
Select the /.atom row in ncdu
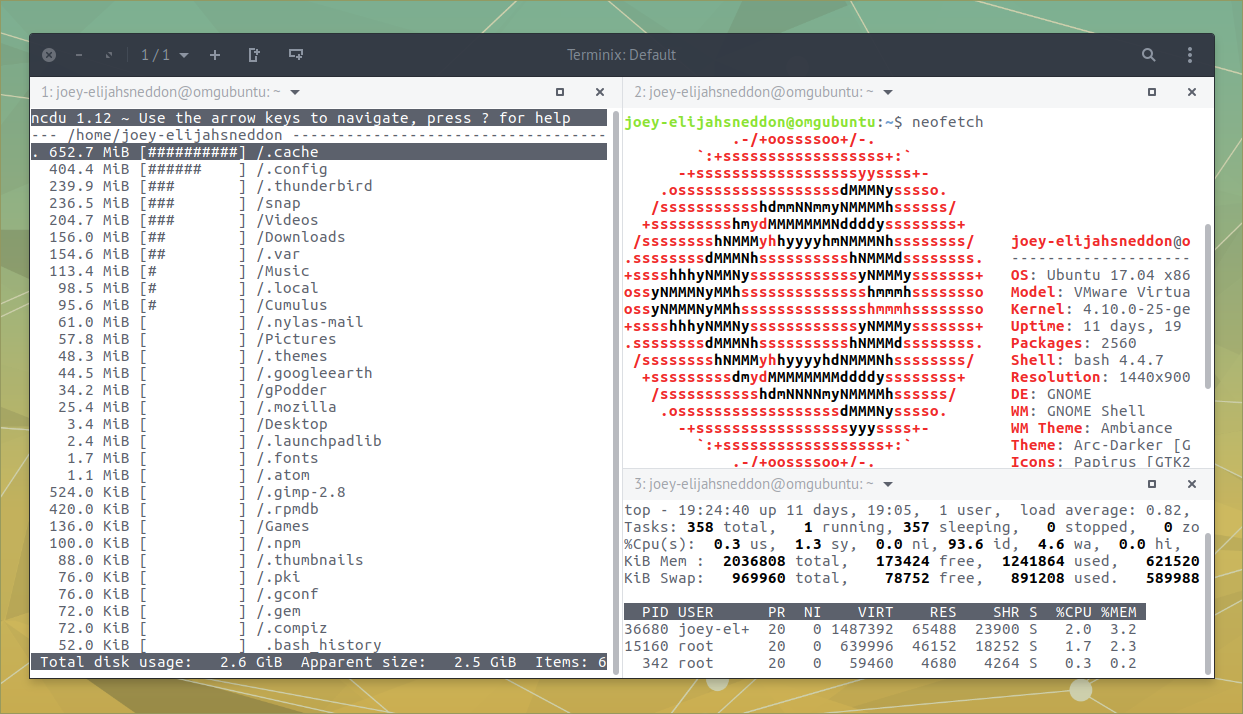[x=319, y=475]
